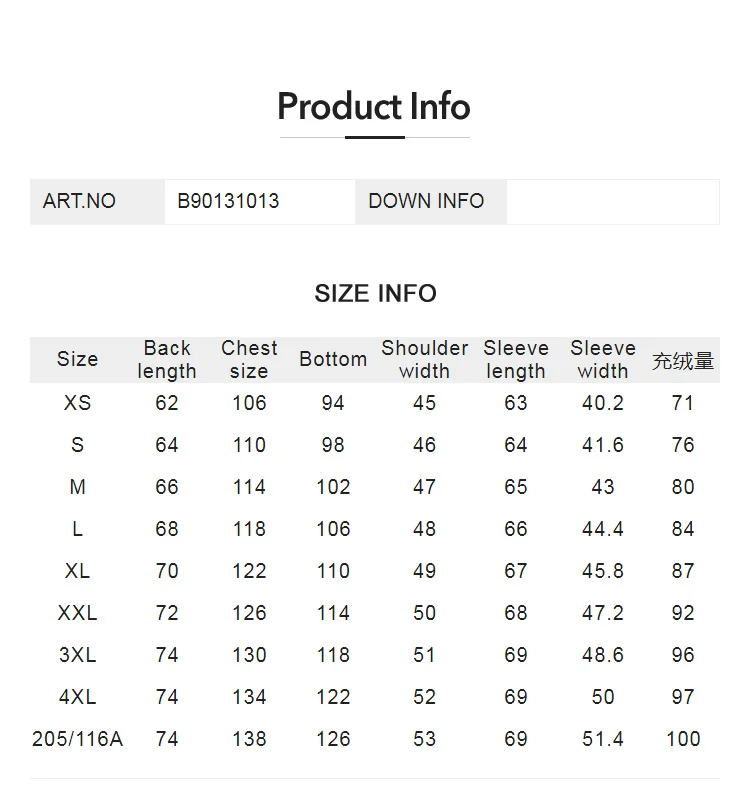Click the Bottom column header
This screenshot has height=799, width=750.
click(333, 359)
